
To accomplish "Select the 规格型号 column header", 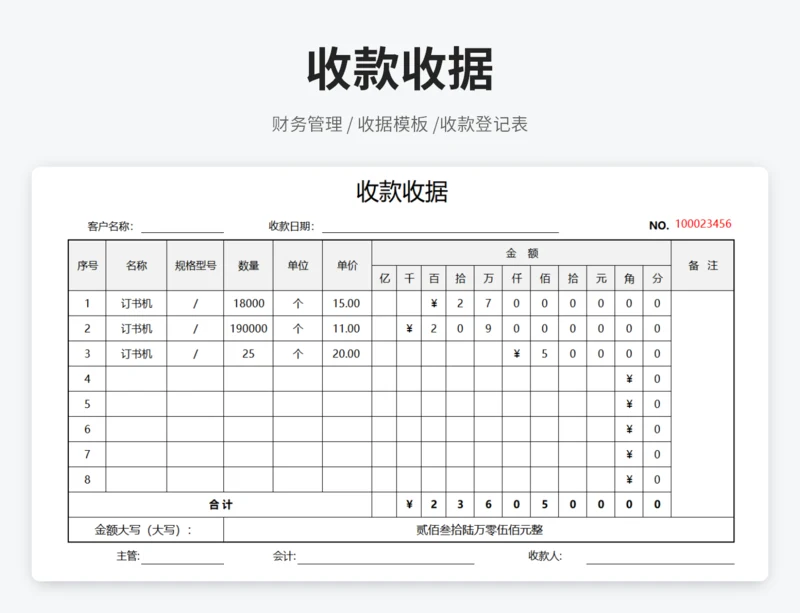I will [x=195, y=265].
